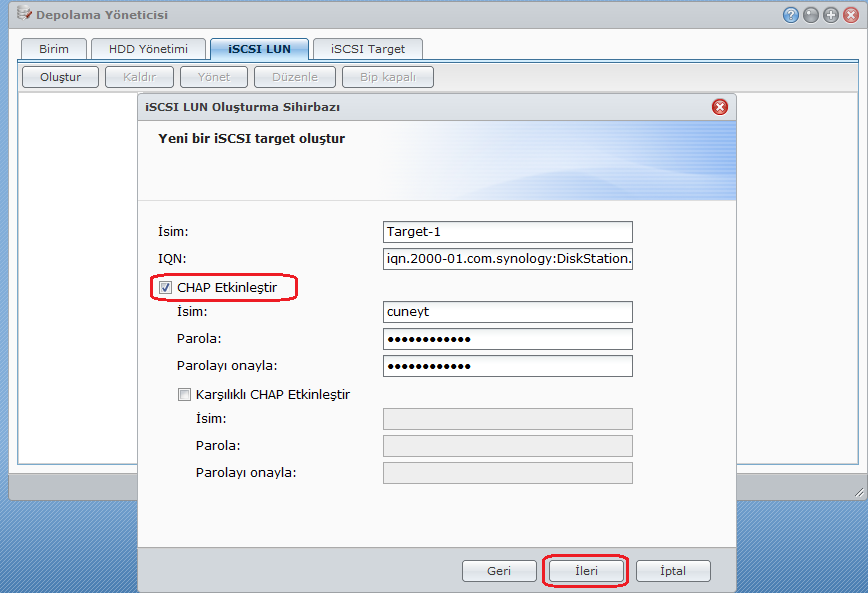Viewport: 868px width, 593px height.
Task: Maximize the Depolama Yöneticisi window with plus icon
Action: pyautogui.click(x=830, y=15)
